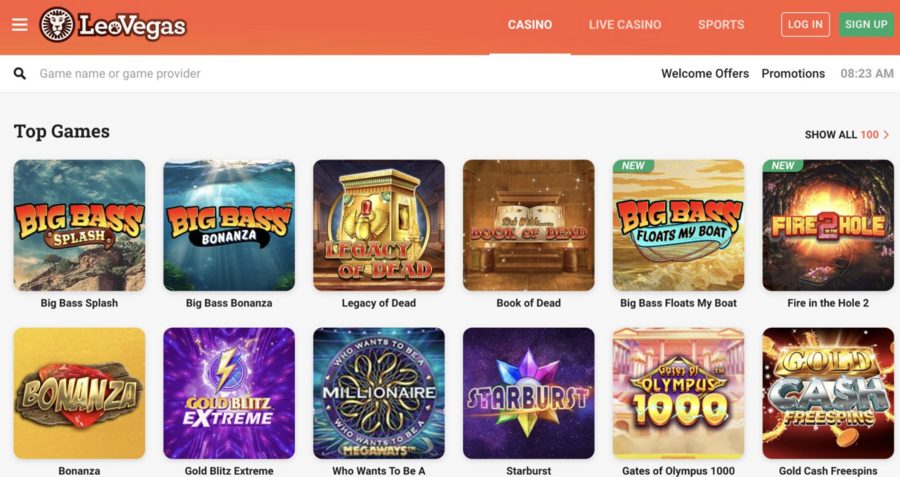
Task: Select the Casino tab
Action: click(530, 25)
